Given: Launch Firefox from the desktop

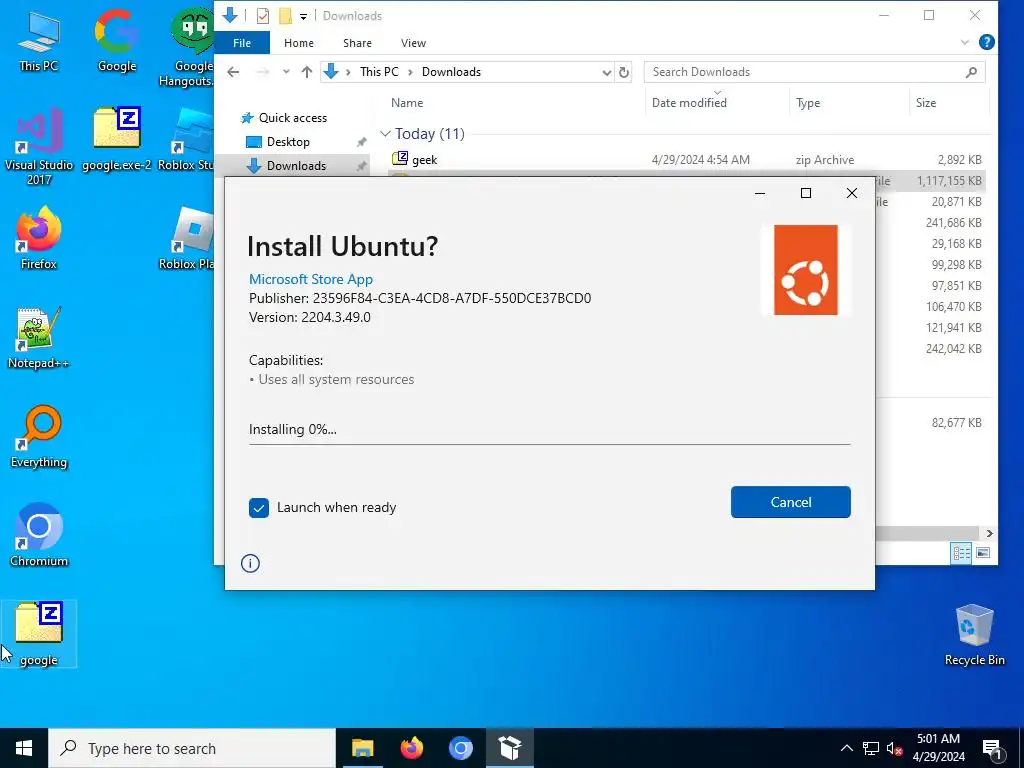Looking at the screenshot, I should coord(39,238).
